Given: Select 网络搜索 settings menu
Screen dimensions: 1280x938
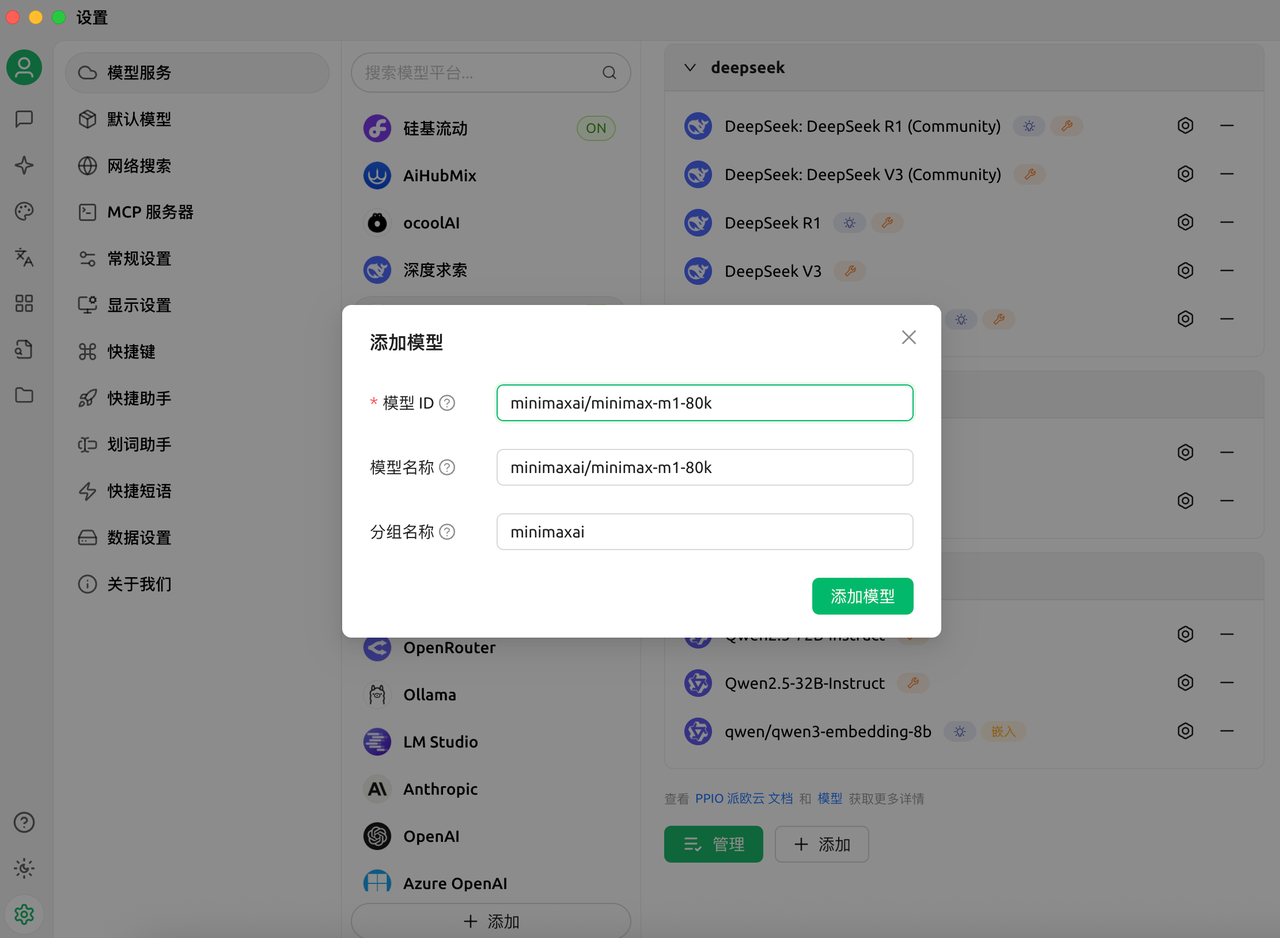Looking at the screenshot, I should click(197, 166).
